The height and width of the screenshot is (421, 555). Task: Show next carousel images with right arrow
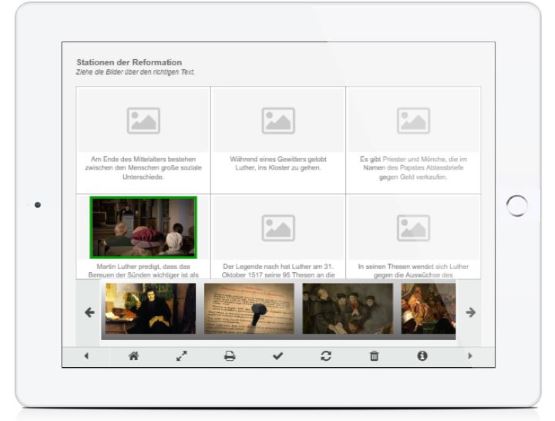(470, 312)
